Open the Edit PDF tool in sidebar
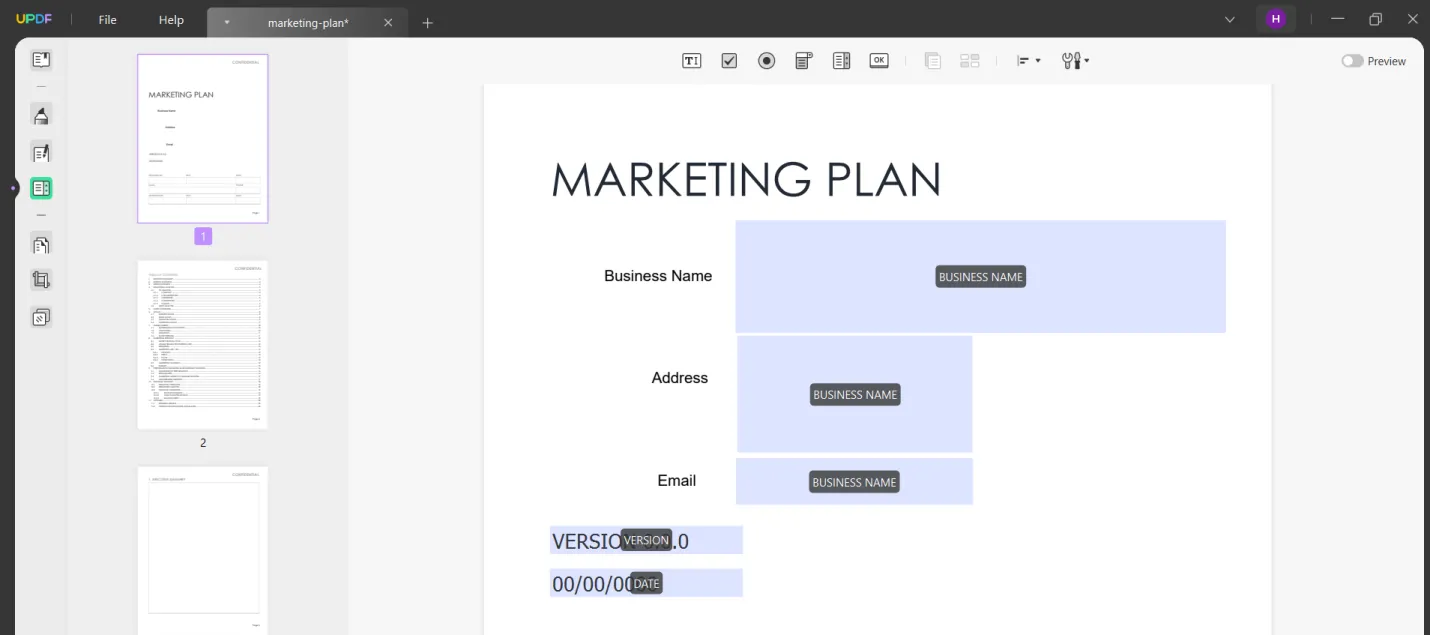 click(41, 153)
